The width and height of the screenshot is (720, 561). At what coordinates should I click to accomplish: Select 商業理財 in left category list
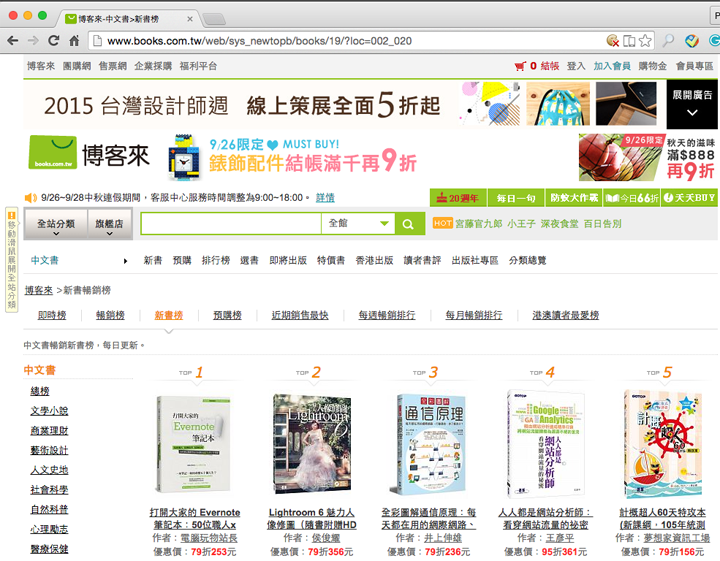click(49, 431)
